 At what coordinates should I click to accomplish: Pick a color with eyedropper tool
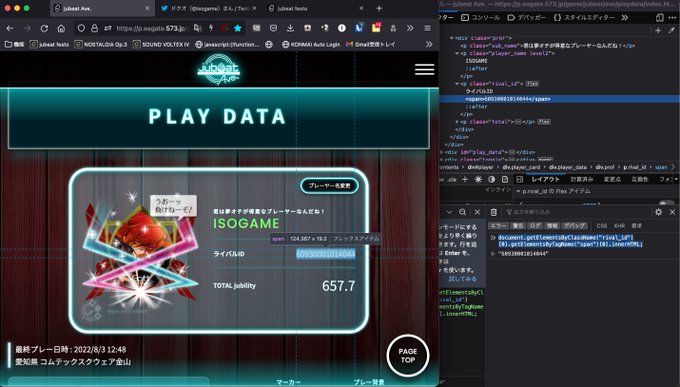672,30
